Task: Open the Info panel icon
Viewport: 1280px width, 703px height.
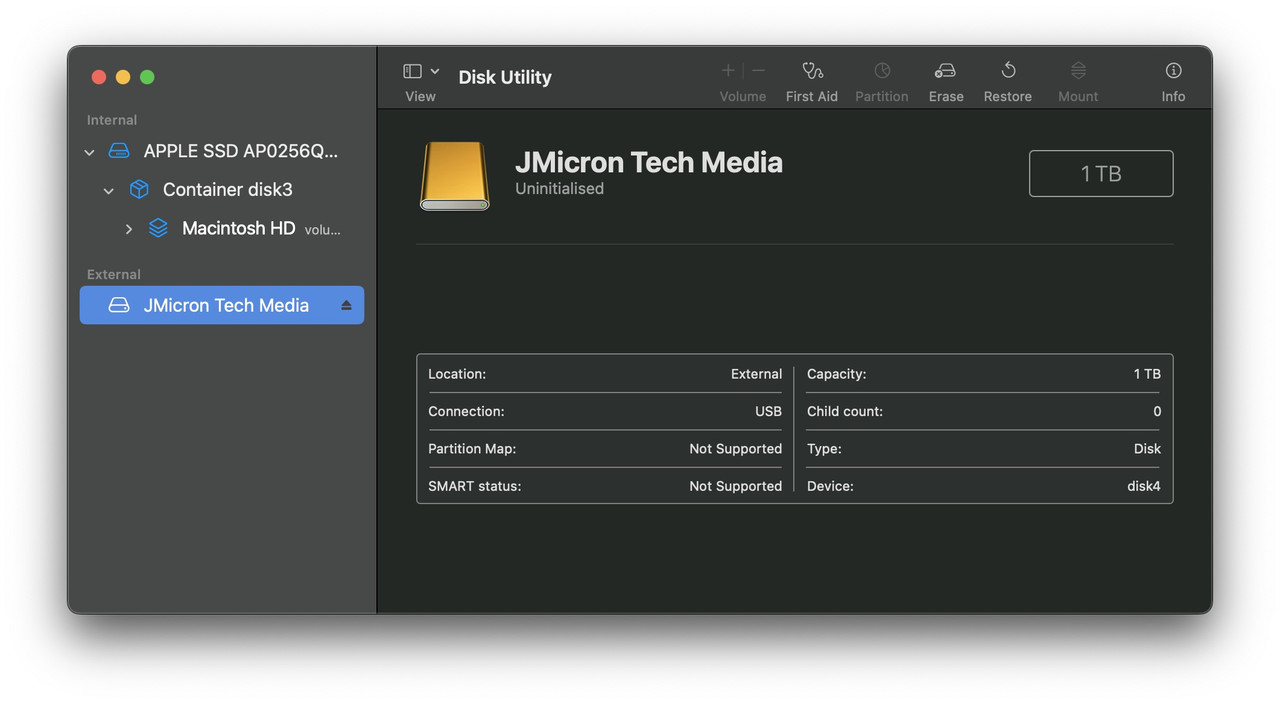Action: pos(1173,70)
